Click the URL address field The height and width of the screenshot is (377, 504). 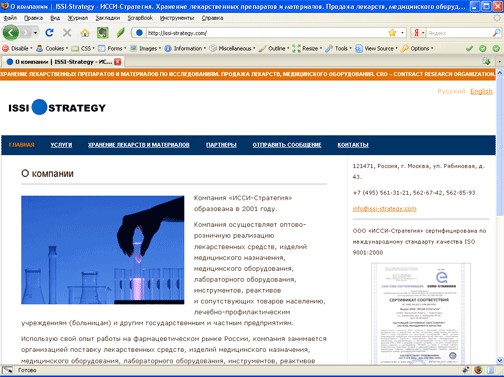tap(267, 33)
